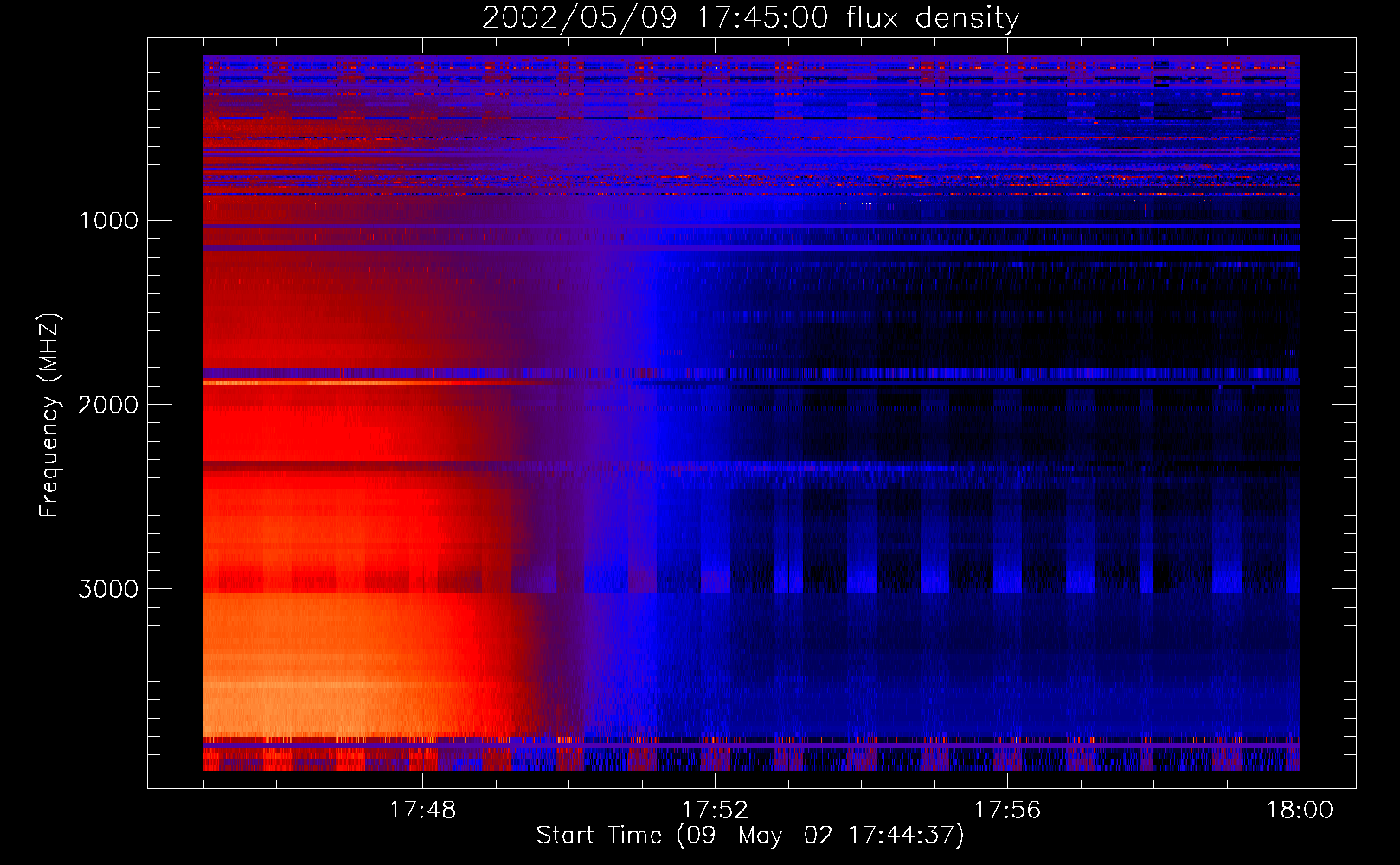Click the 2000 frequency axis label
Viewport: 1400px width, 865px height.
(x=108, y=405)
